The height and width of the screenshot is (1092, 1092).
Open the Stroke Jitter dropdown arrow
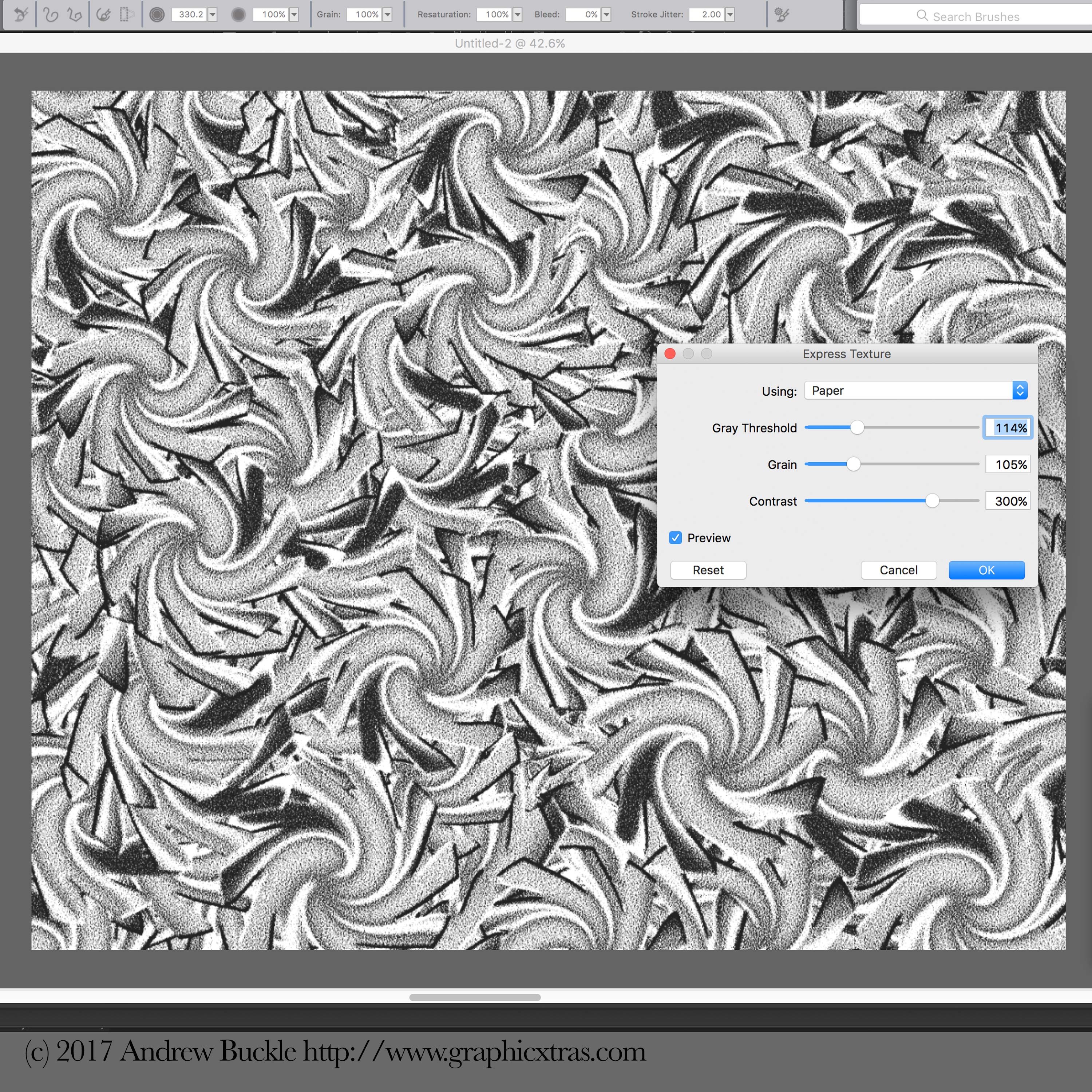730,14
